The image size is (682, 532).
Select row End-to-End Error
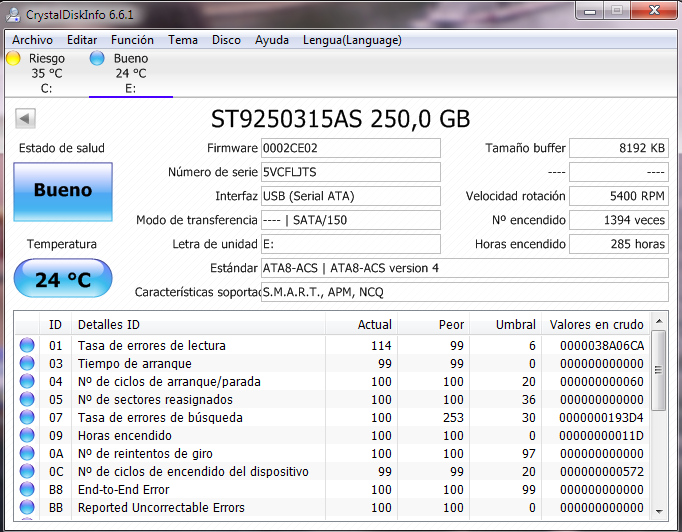tap(332, 489)
